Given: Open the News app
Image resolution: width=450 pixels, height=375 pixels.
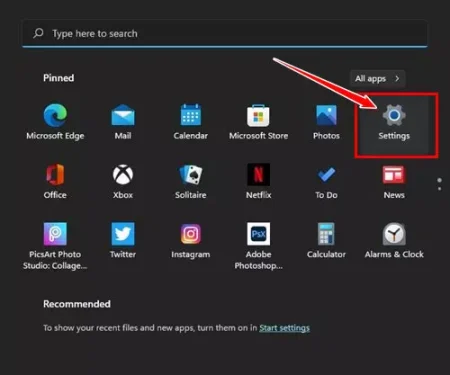Looking at the screenshot, I should click(394, 182).
